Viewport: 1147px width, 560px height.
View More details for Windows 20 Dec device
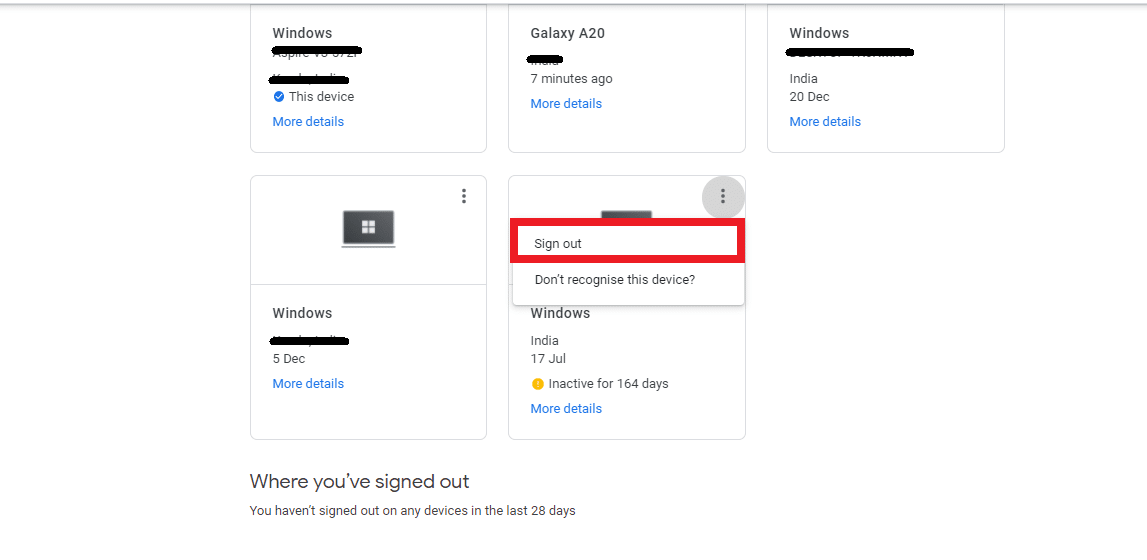click(825, 121)
